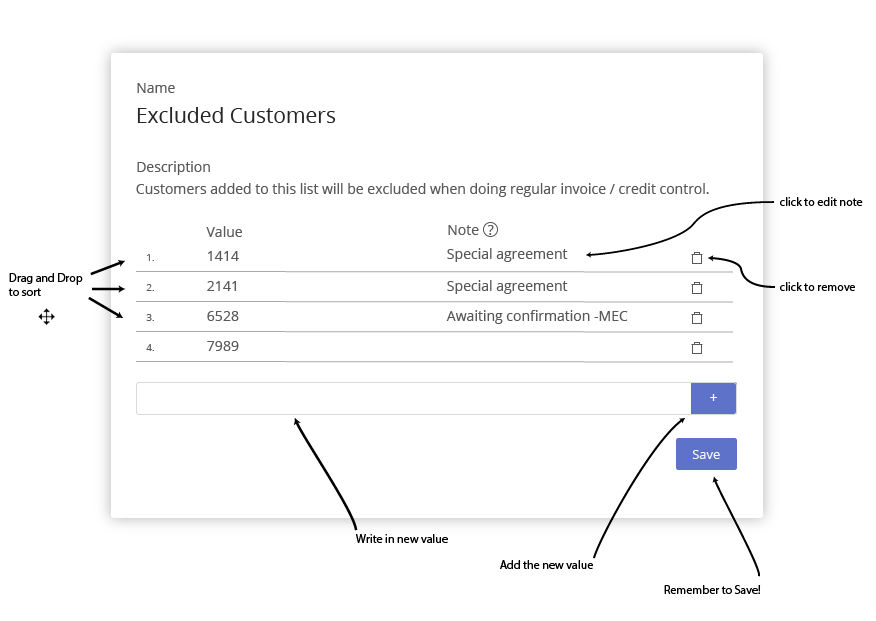Click the row number 3. handle
This screenshot has width=876, height=621.
(150, 317)
